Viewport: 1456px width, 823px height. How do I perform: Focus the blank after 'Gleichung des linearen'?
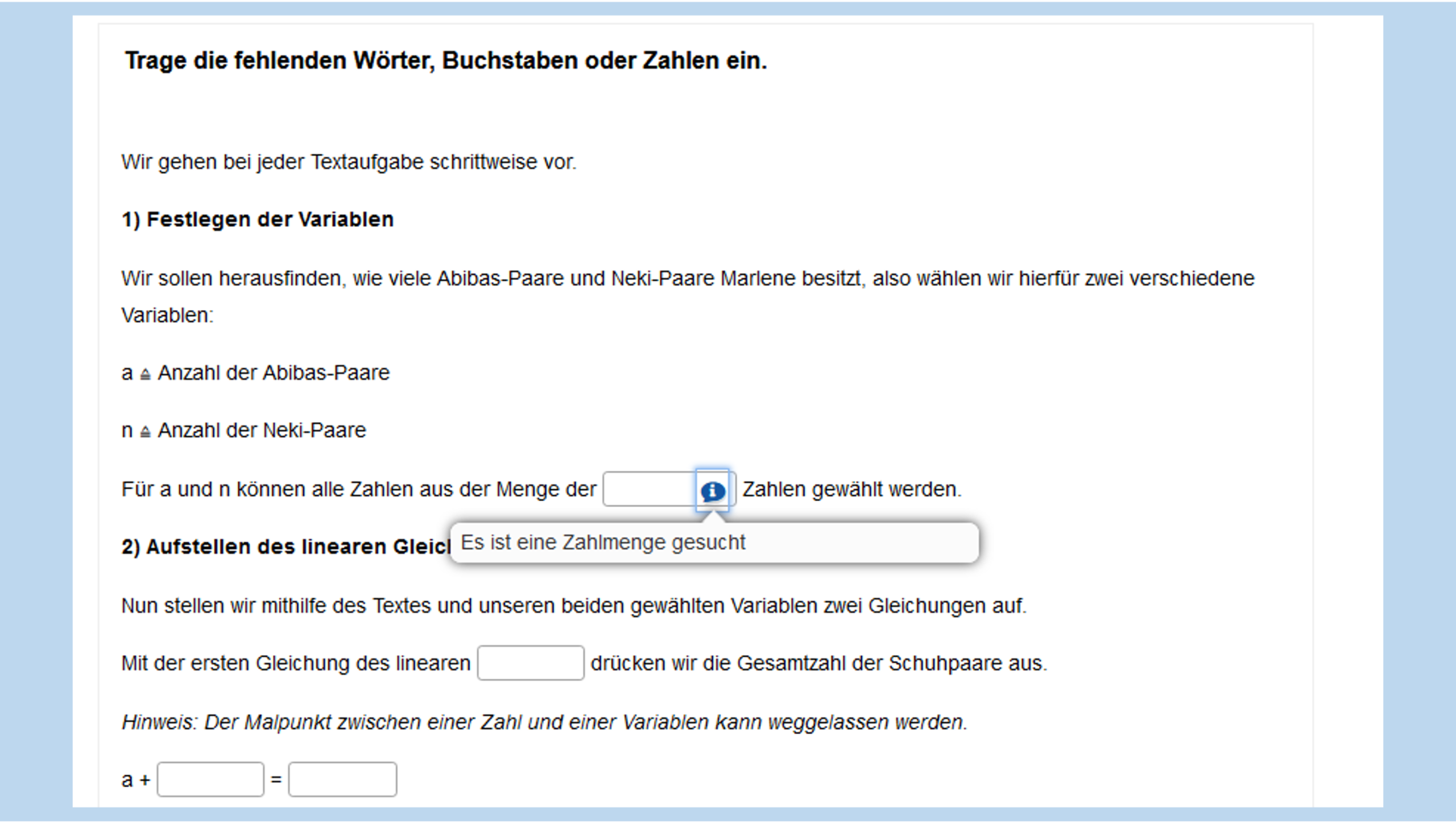(x=530, y=663)
